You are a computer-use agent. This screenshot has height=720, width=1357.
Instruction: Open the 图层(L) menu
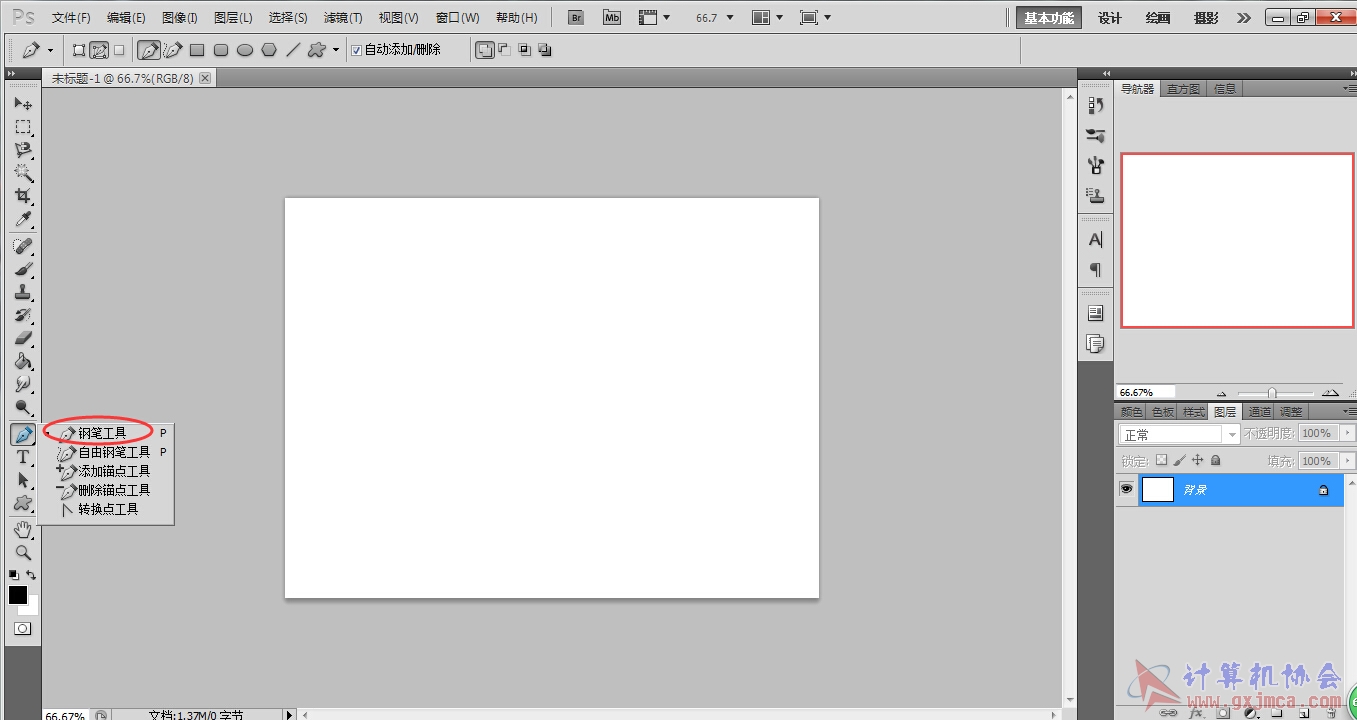tap(233, 18)
